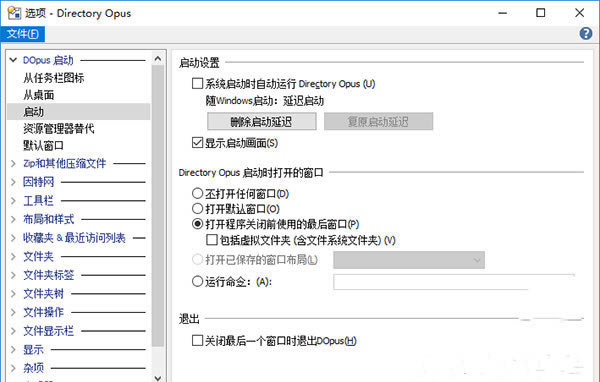Expand the Zip和其他压缩文件 category
600x382 pixels.
pos(13,163)
